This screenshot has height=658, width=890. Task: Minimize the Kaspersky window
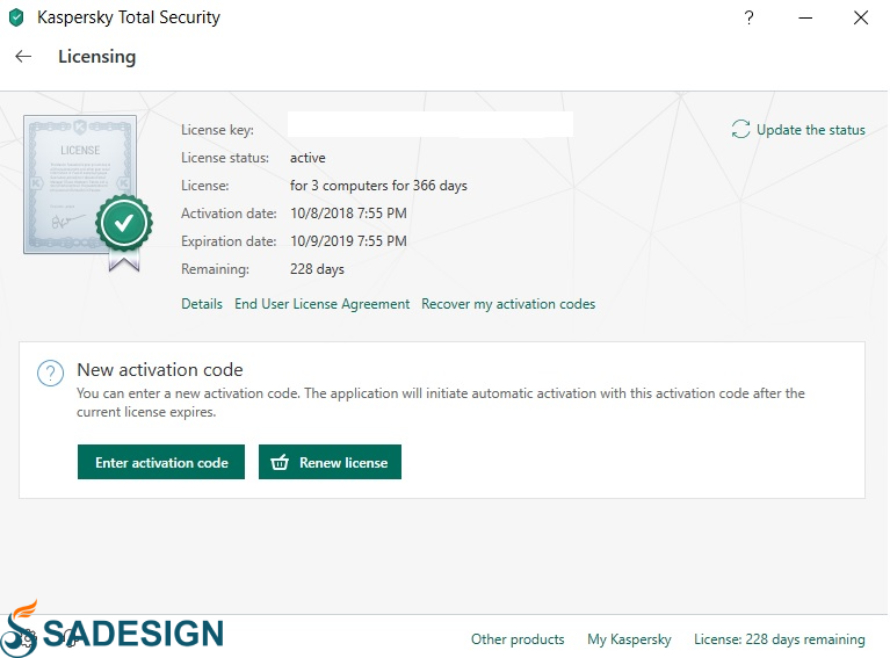coord(805,18)
